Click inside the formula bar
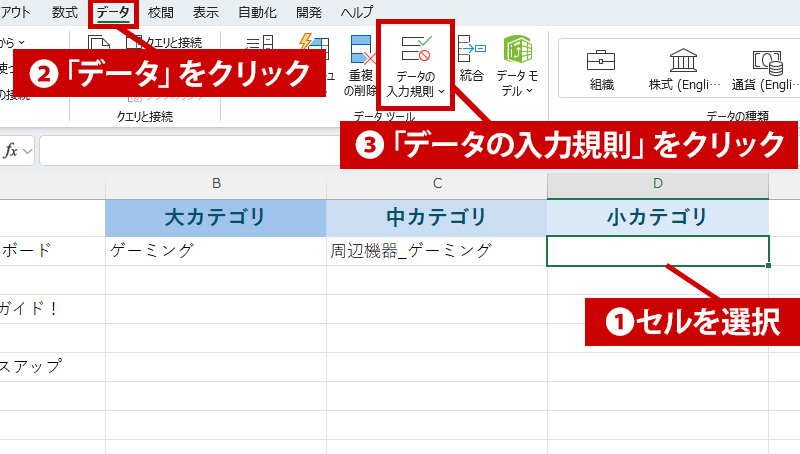Image resolution: width=800 pixels, height=454 pixels. pos(190,151)
